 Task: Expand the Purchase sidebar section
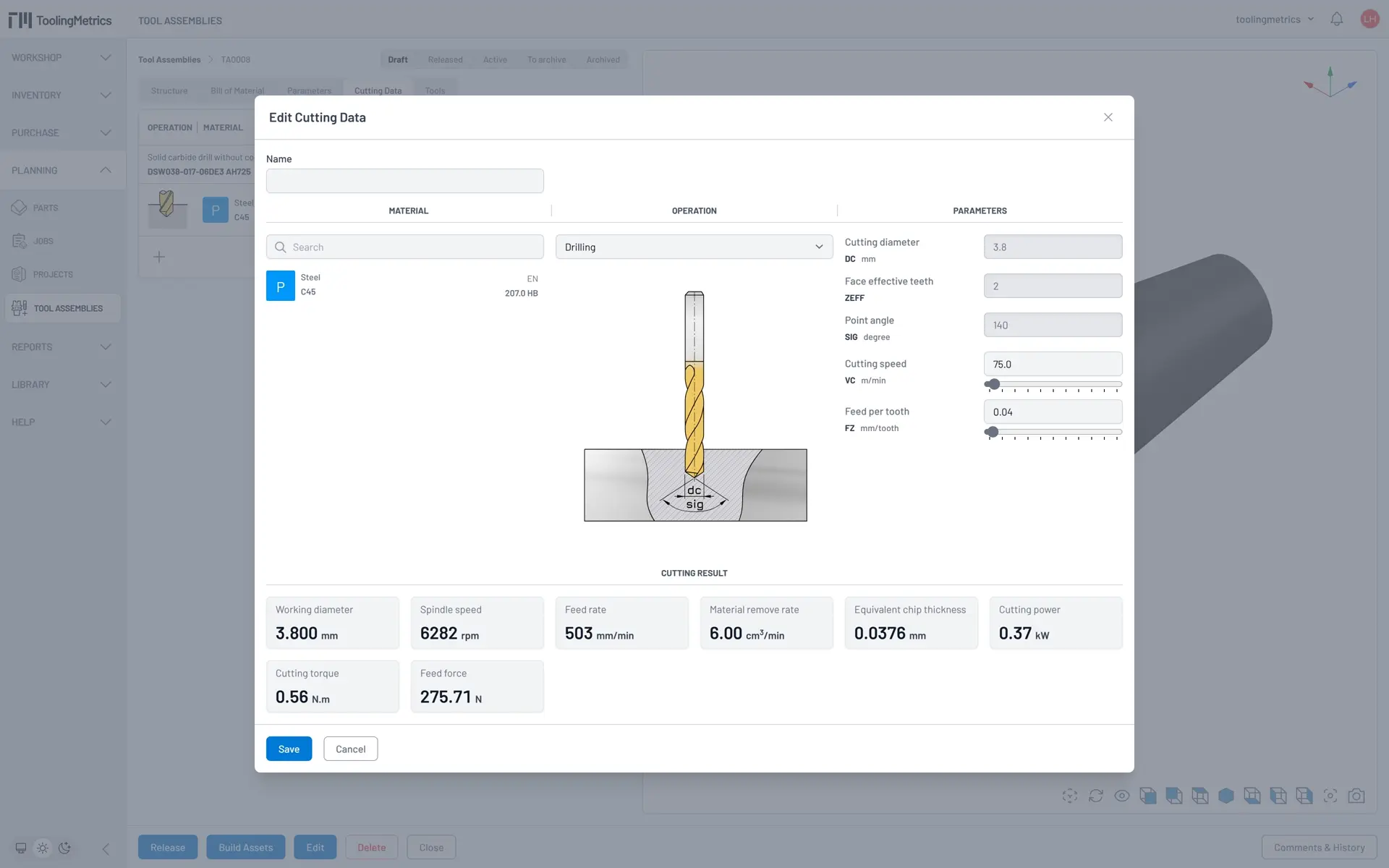tap(63, 132)
